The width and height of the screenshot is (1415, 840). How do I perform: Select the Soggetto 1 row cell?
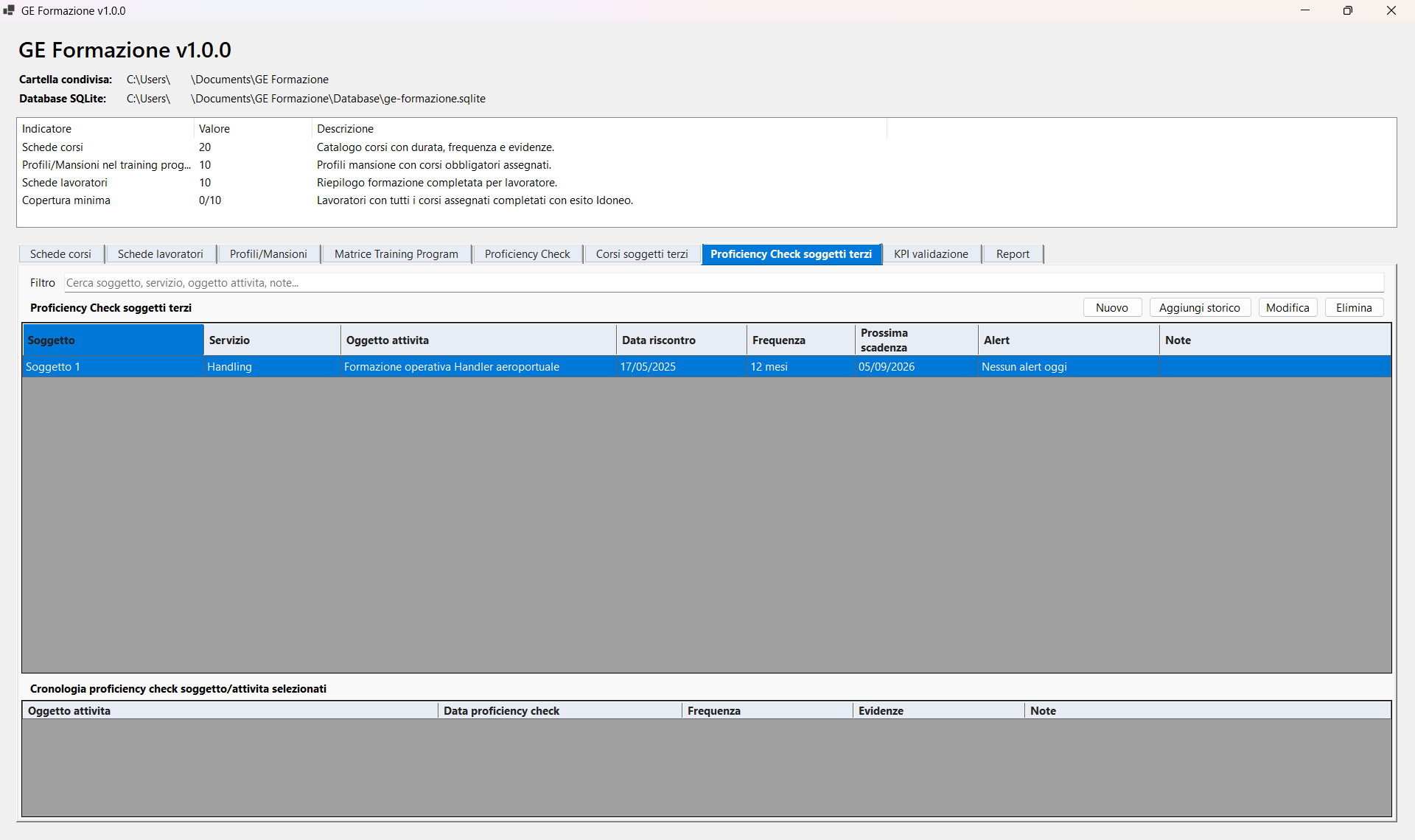coord(113,367)
